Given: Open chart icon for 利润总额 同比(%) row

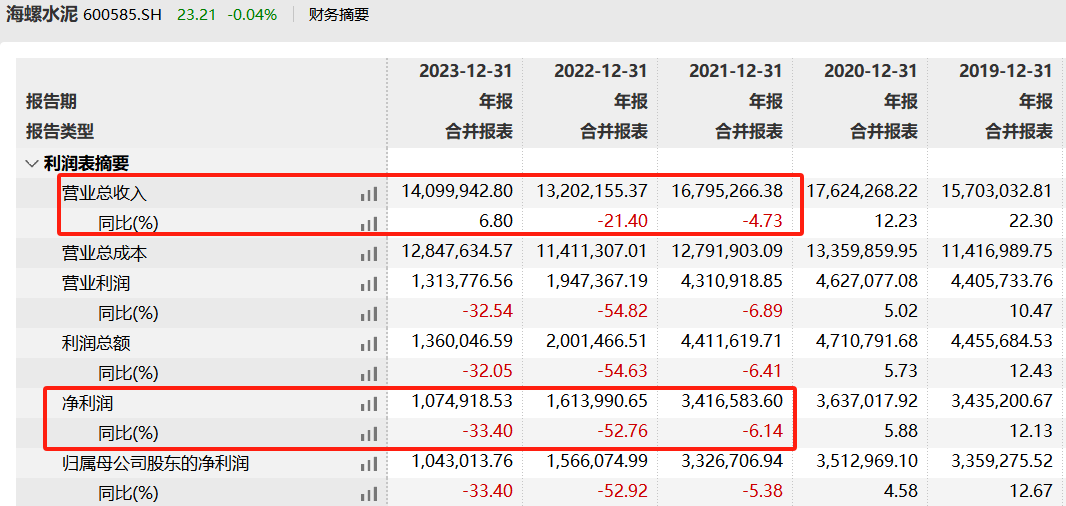Looking at the screenshot, I should point(368,373).
